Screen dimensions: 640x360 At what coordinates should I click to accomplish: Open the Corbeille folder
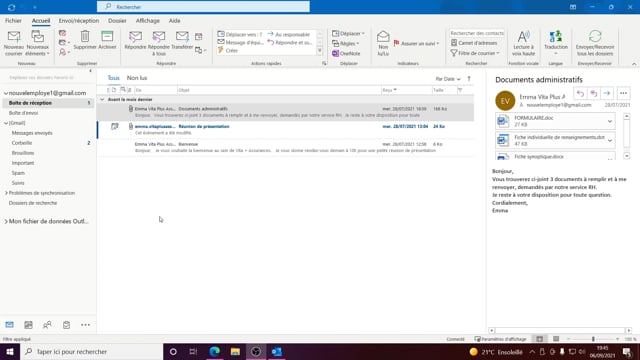22,143
